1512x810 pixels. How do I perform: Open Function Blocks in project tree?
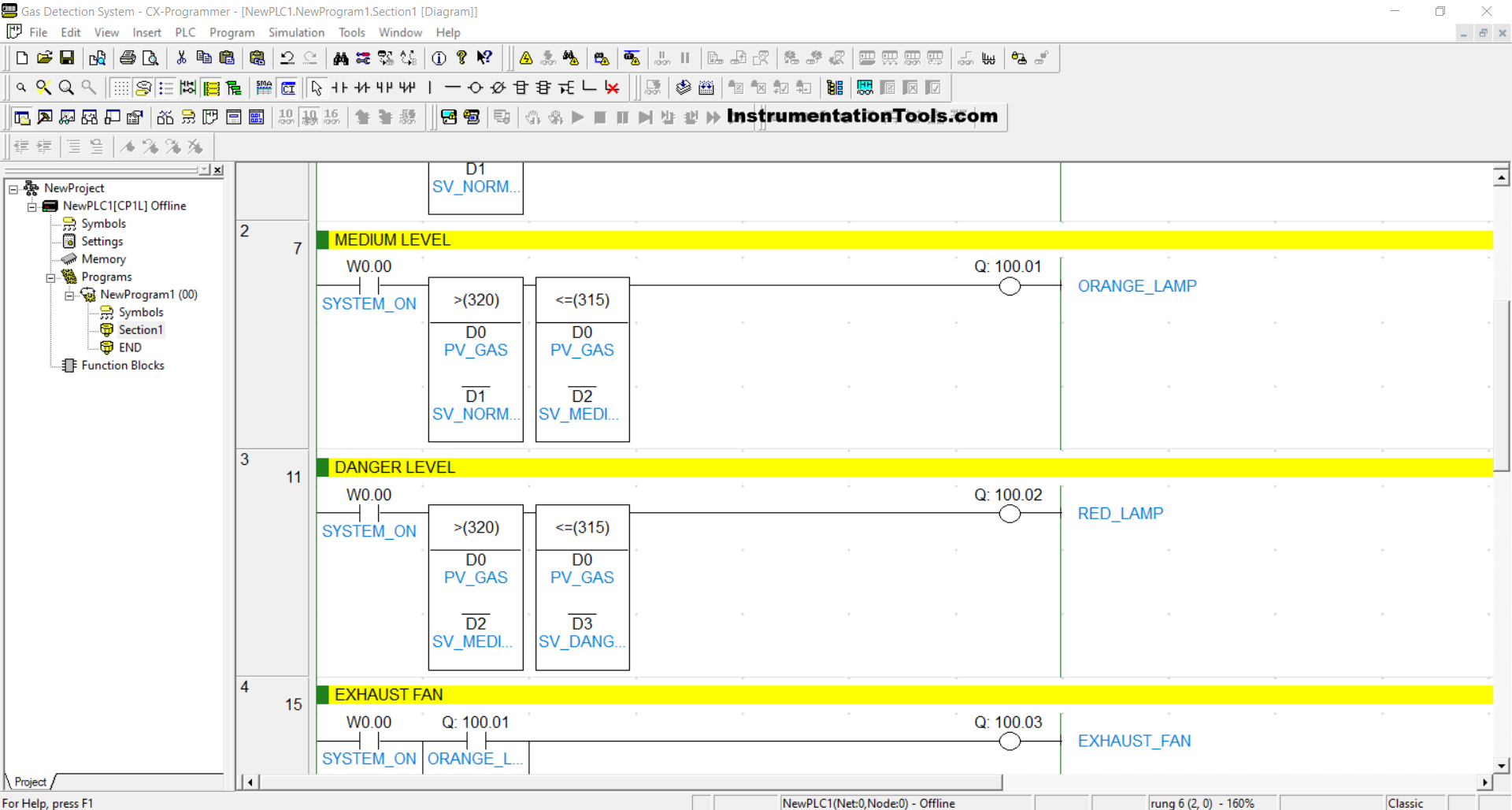pyautogui.click(x=123, y=366)
